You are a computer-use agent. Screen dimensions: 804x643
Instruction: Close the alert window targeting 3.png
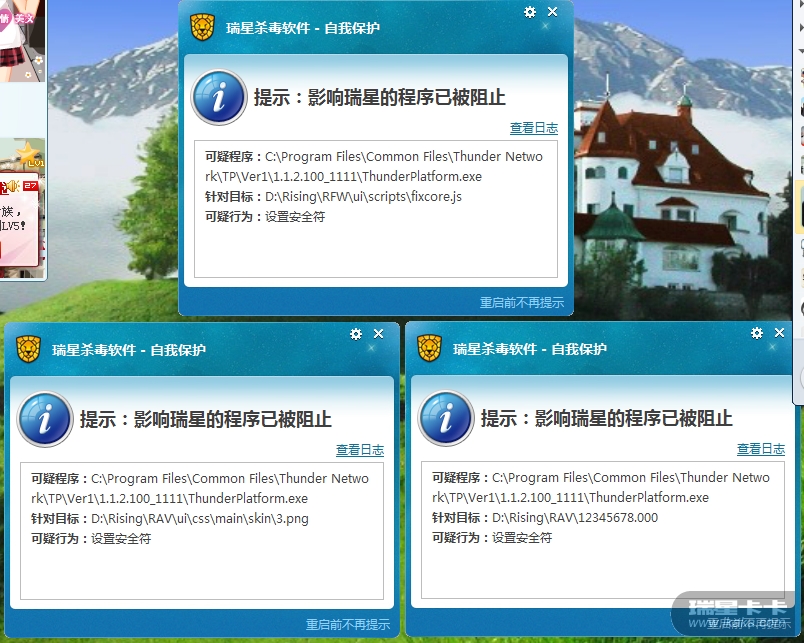378,334
